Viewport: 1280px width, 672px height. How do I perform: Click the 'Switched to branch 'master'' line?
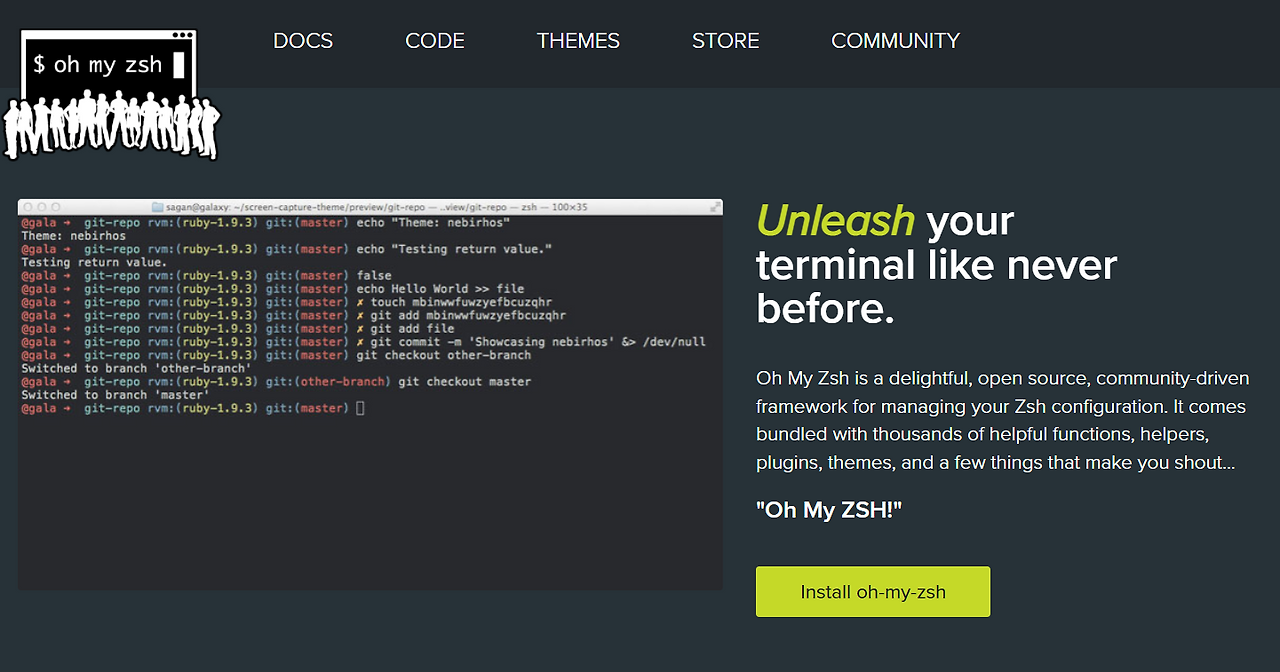(115, 395)
